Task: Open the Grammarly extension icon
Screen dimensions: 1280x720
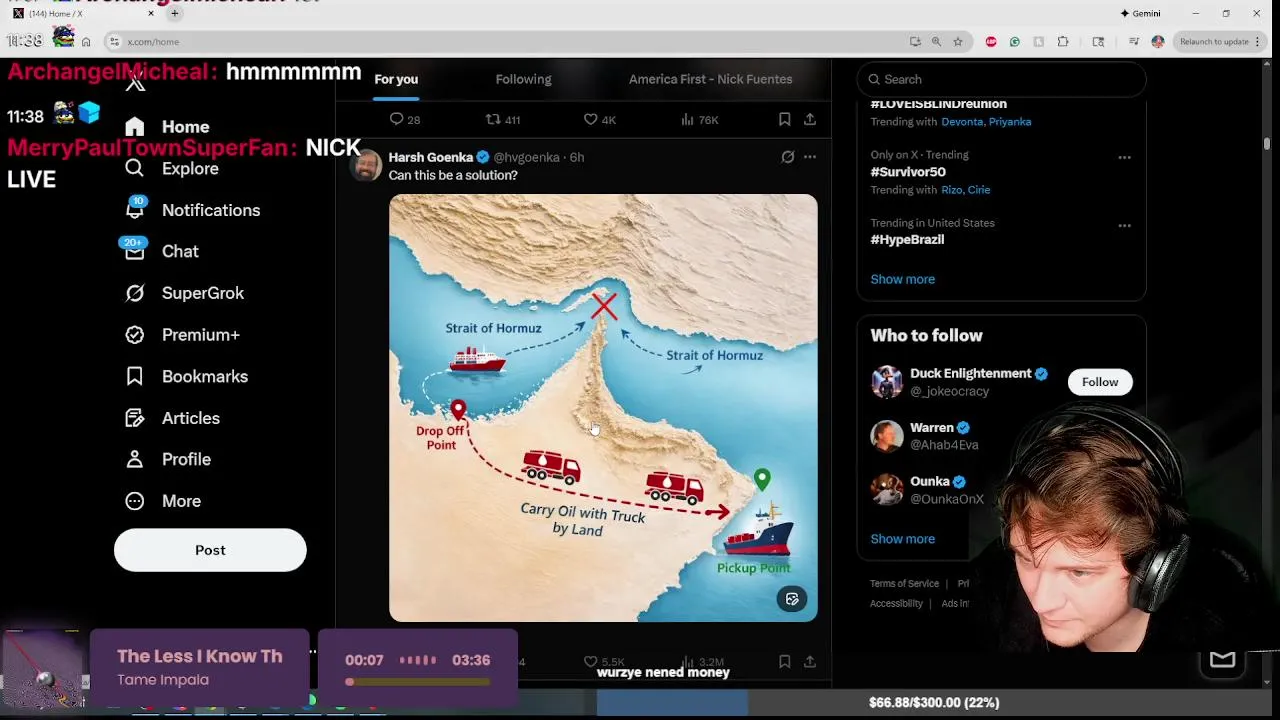Action: (x=1015, y=42)
